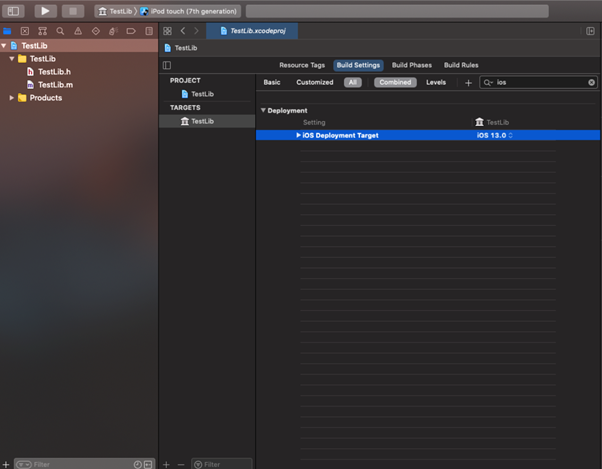Switch to Levels settings view
The width and height of the screenshot is (602, 469).
(x=436, y=83)
